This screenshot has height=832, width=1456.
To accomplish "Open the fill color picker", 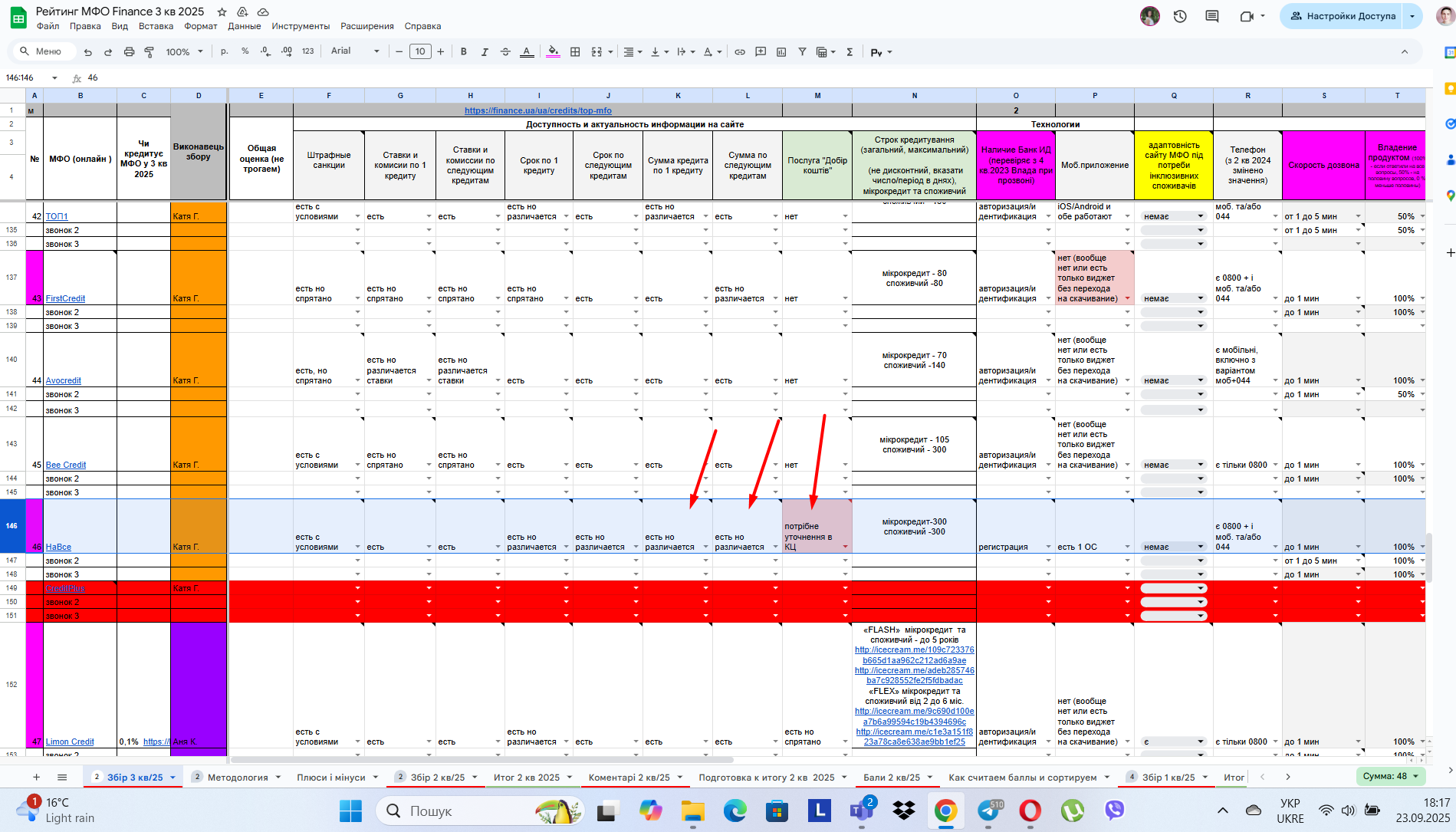I will (553, 52).
